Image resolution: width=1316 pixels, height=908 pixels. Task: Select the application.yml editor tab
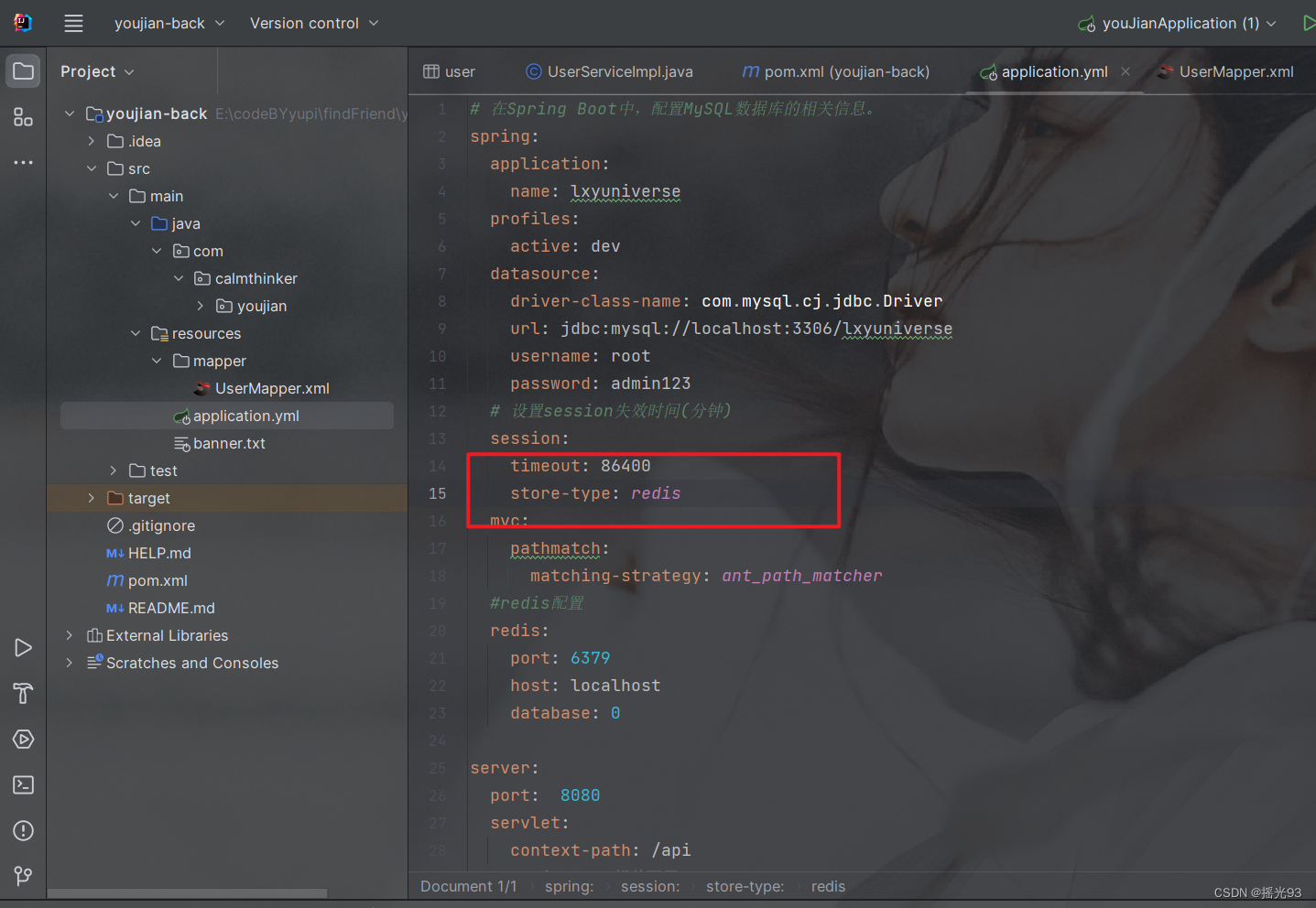tap(1054, 71)
